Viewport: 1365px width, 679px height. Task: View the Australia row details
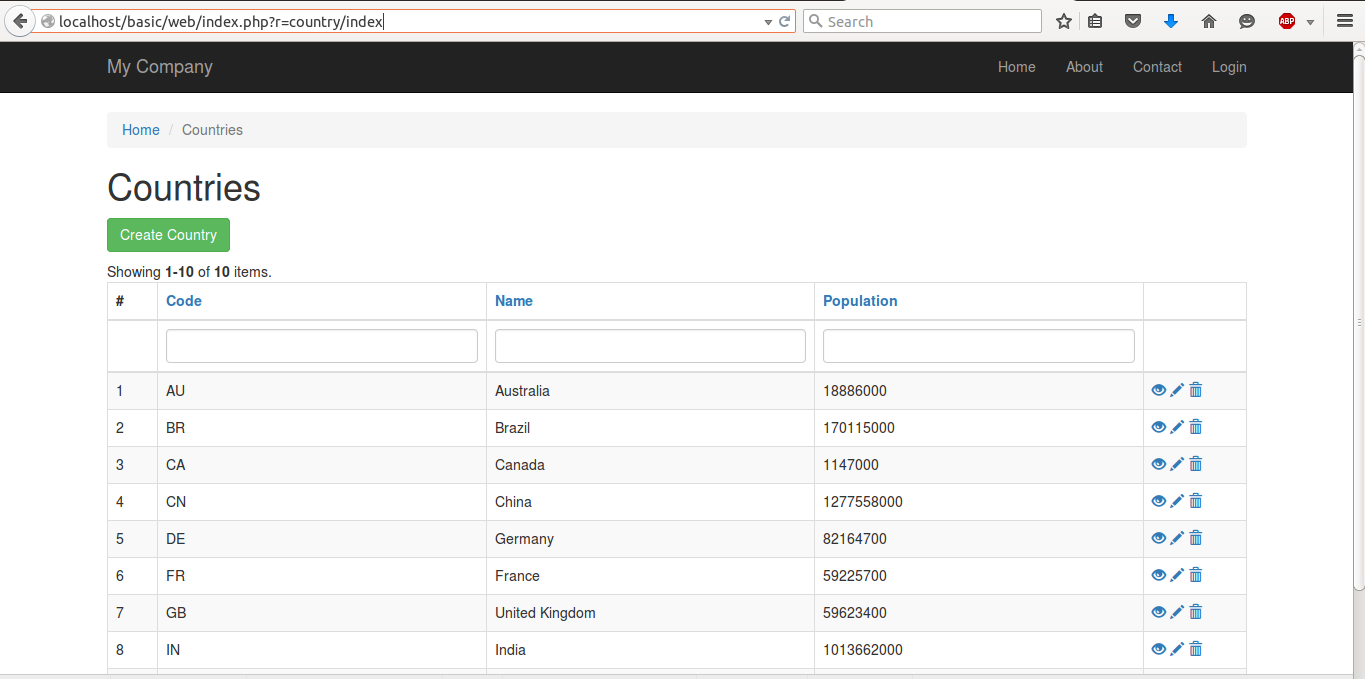1159,390
